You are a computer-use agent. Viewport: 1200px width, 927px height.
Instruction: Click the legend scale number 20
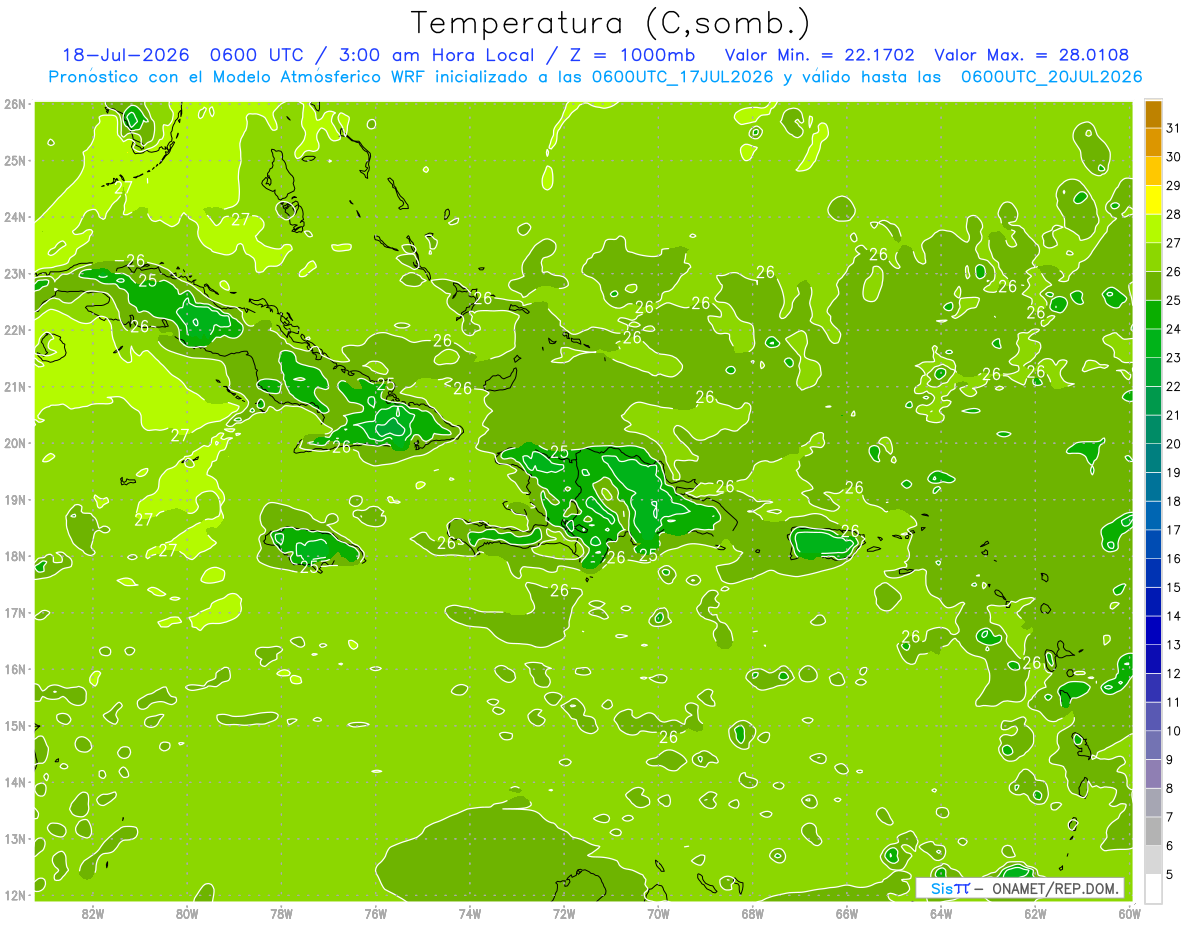pos(1174,443)
